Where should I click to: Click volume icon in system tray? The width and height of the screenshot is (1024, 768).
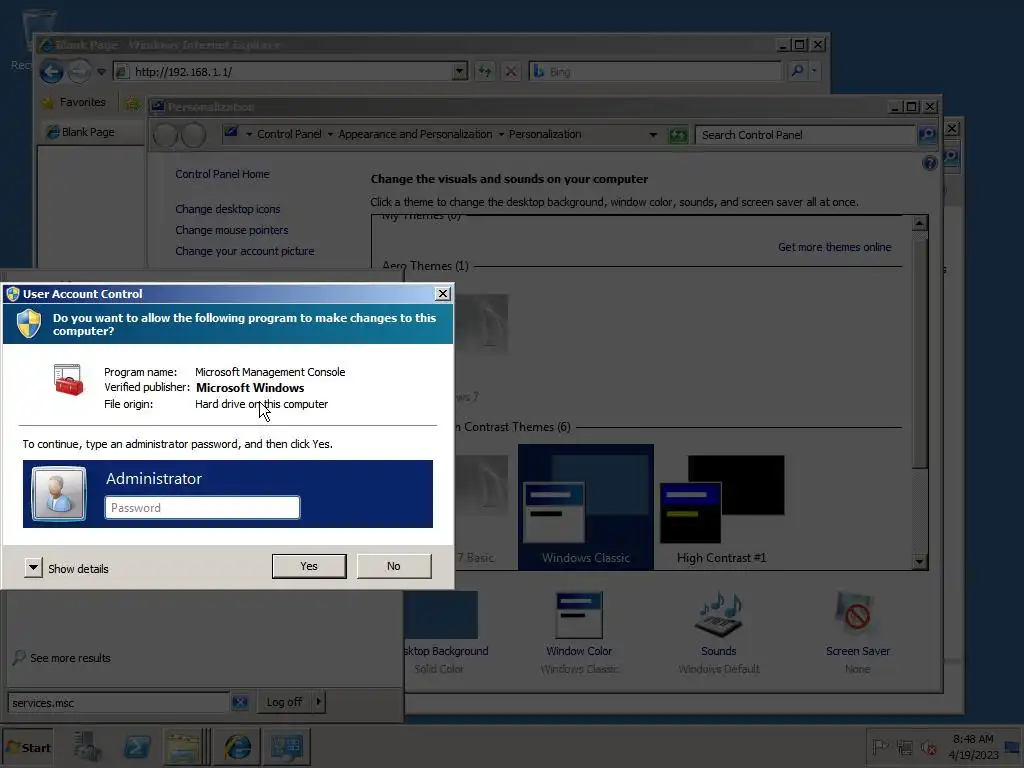pos(928,747)
